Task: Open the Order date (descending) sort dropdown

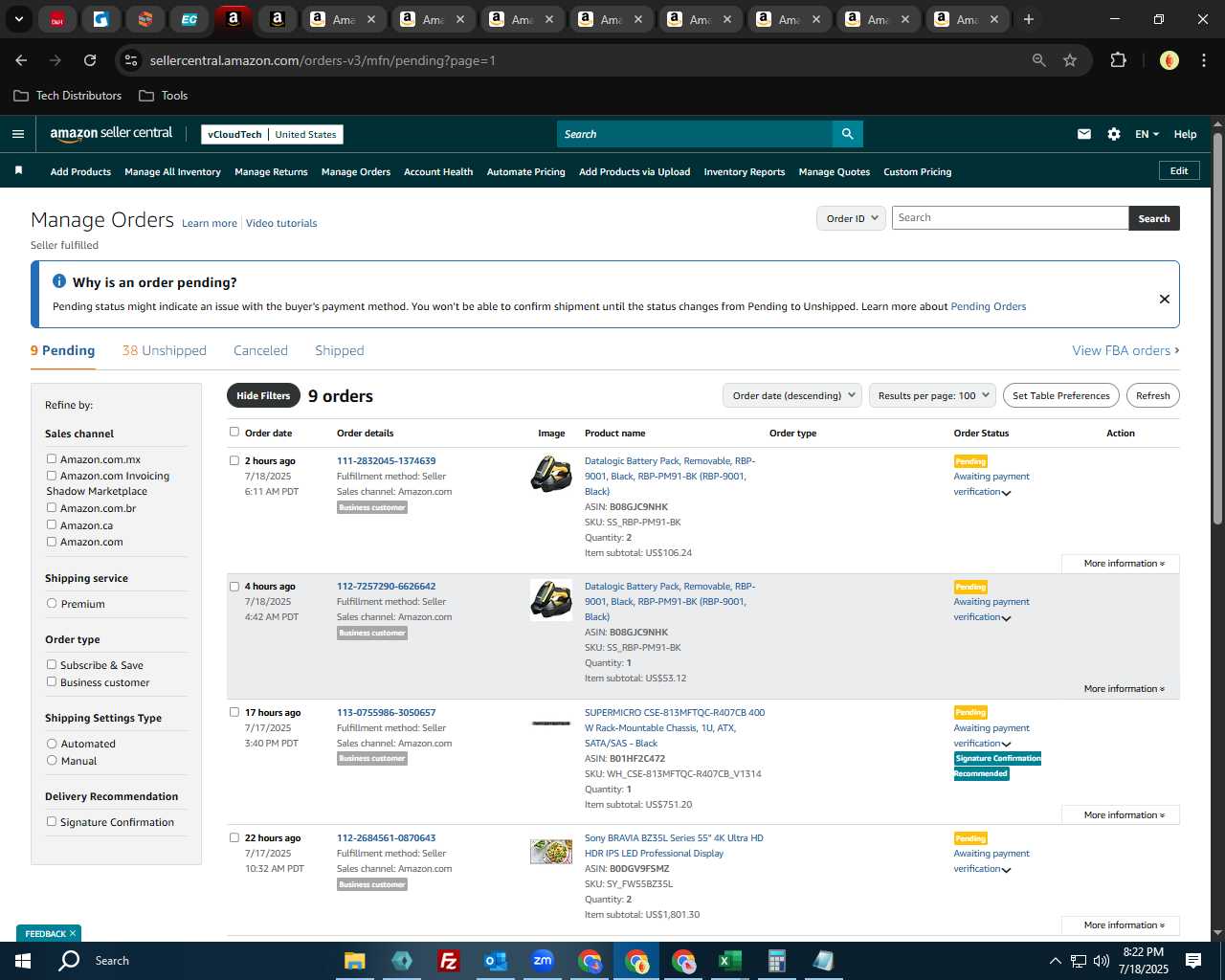Action: (792, 395)
